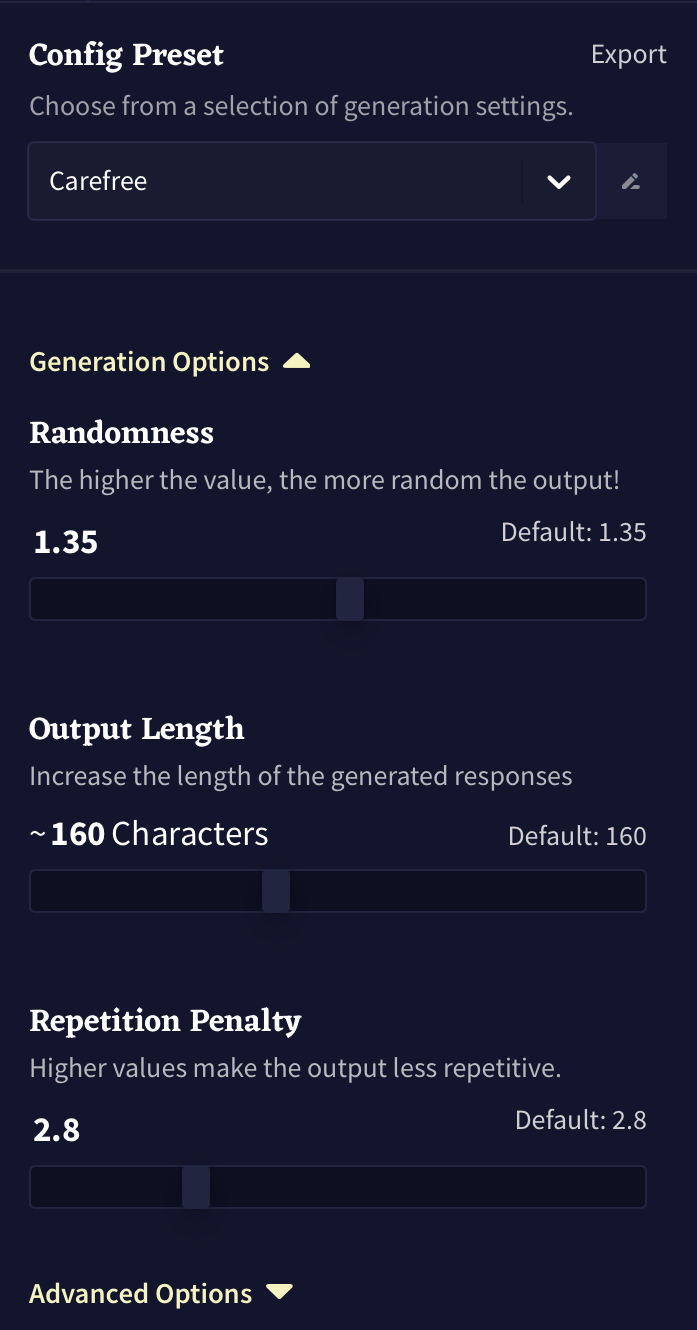Click far right end of Randomness slider track
The width and height of the screenshot is (697, 1330).
pyautogui.click(x=638, y=599)
